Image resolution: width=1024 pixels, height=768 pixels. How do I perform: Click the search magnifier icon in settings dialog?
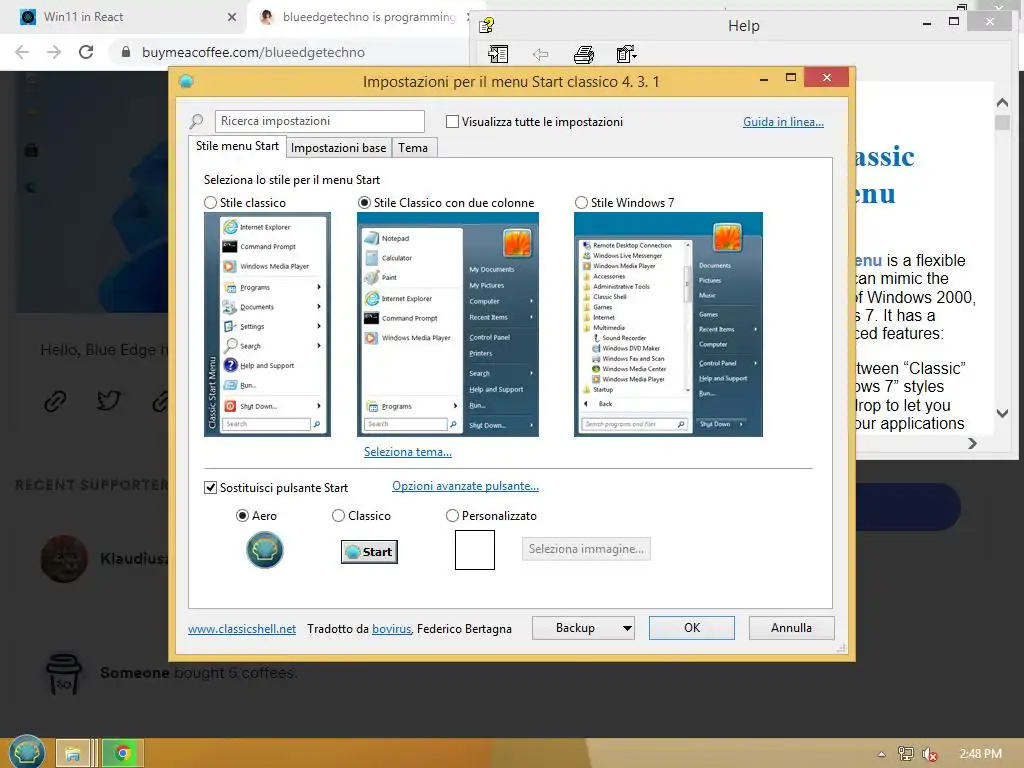click(x=196, y=121)
